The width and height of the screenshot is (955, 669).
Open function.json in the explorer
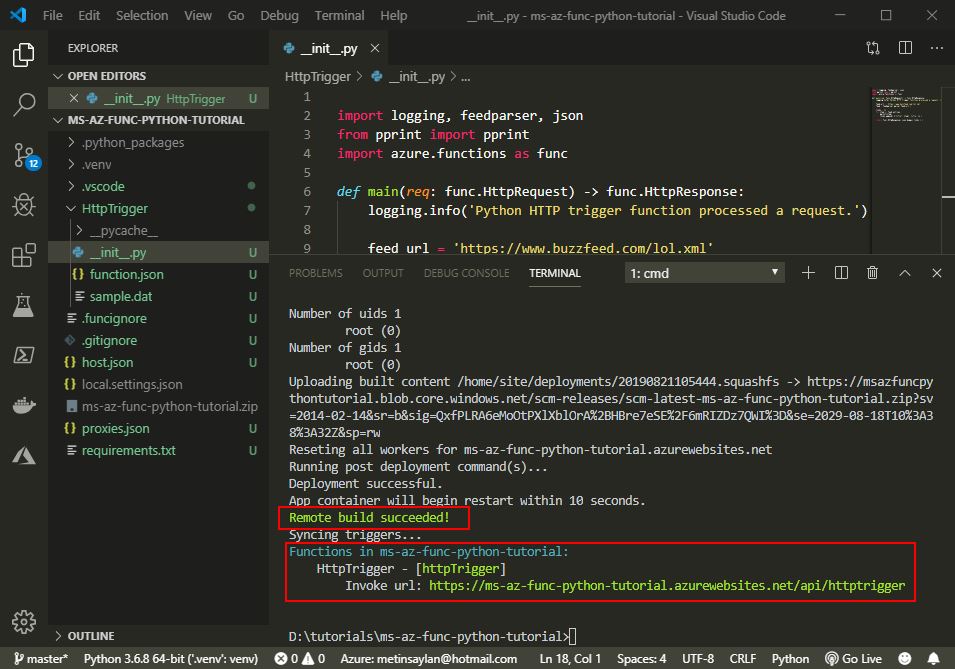[158, 274]
